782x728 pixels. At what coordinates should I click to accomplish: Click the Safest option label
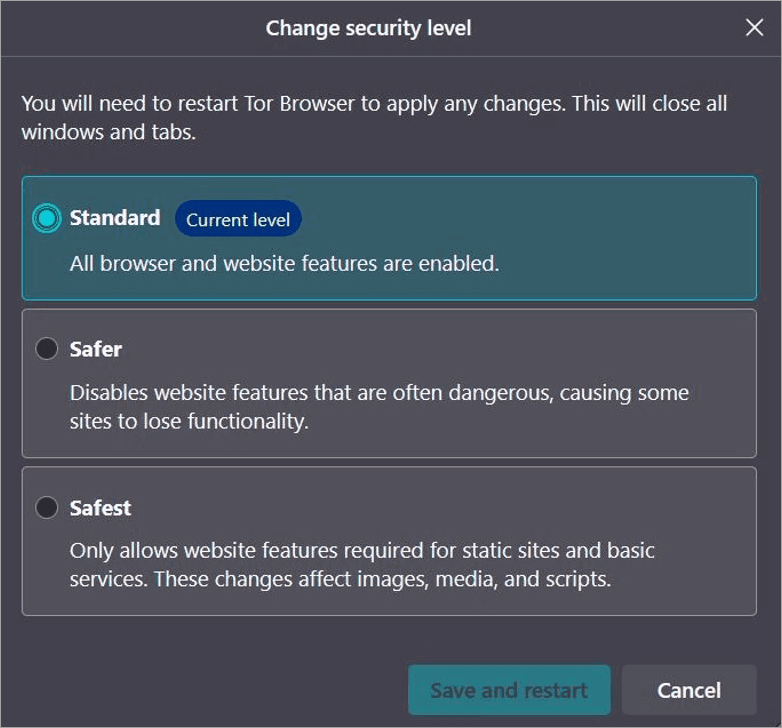[x=100, y=508]
